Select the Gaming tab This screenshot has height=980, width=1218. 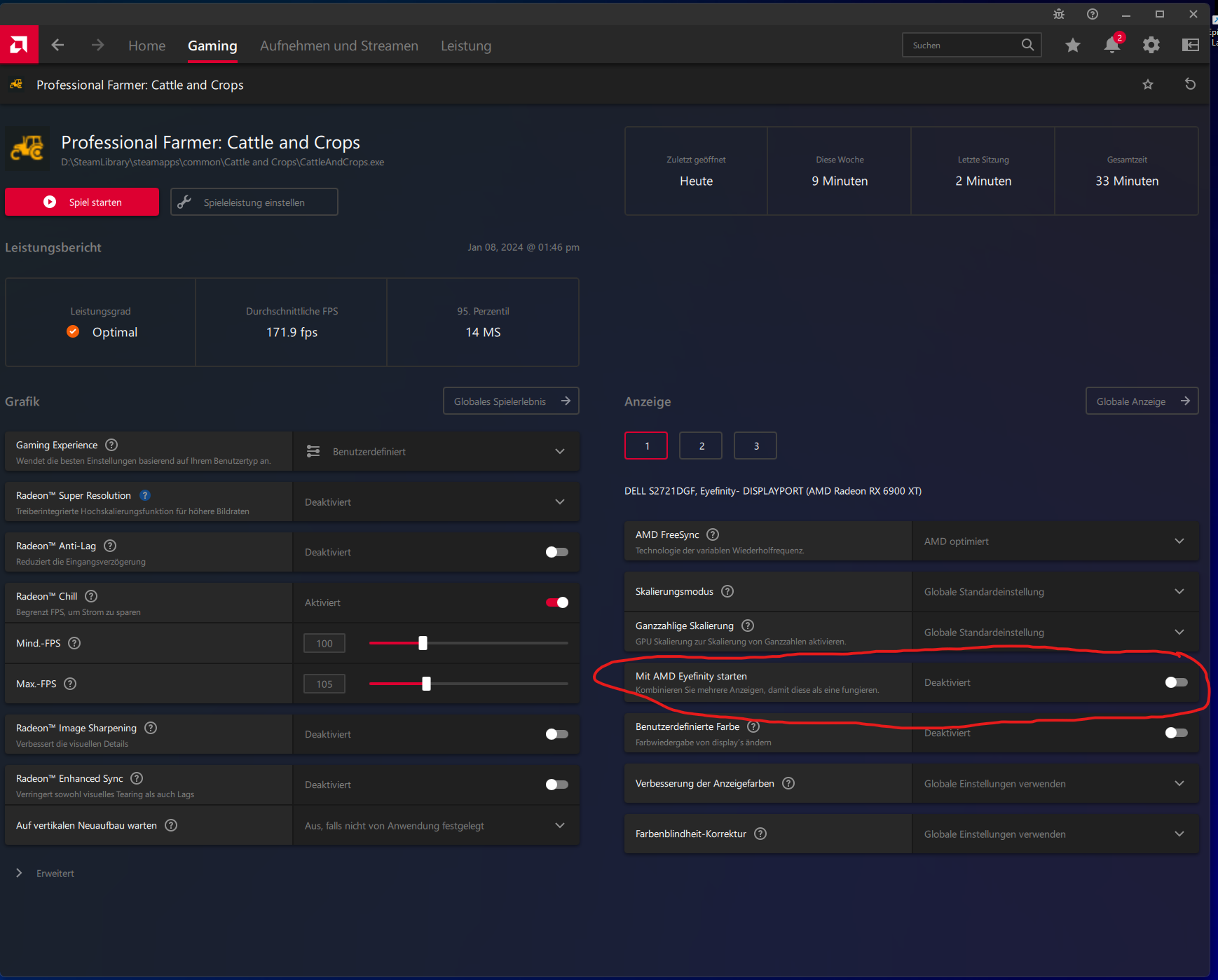(212, 46)
